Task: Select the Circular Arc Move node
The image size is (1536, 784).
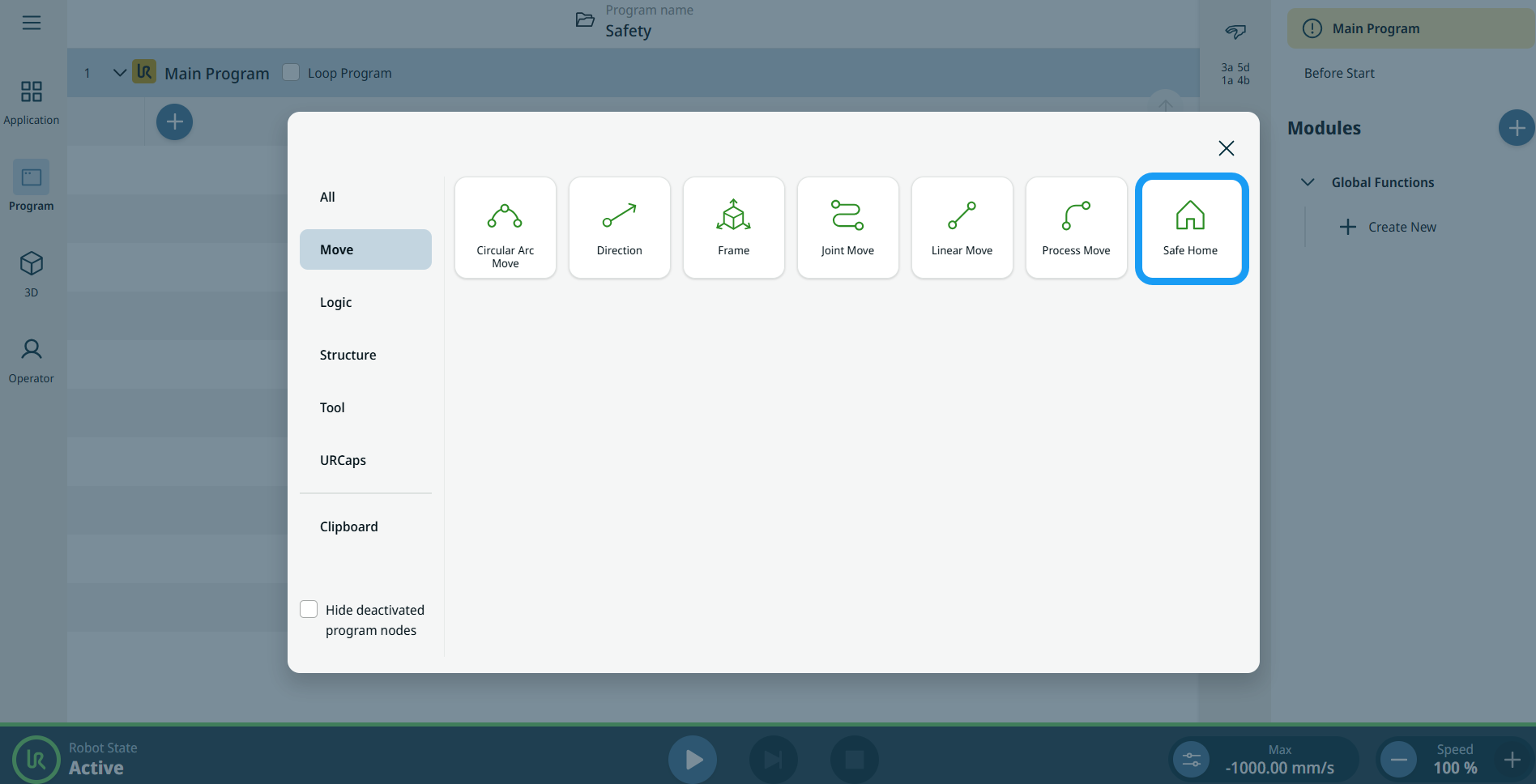Action: pos(505,228)
